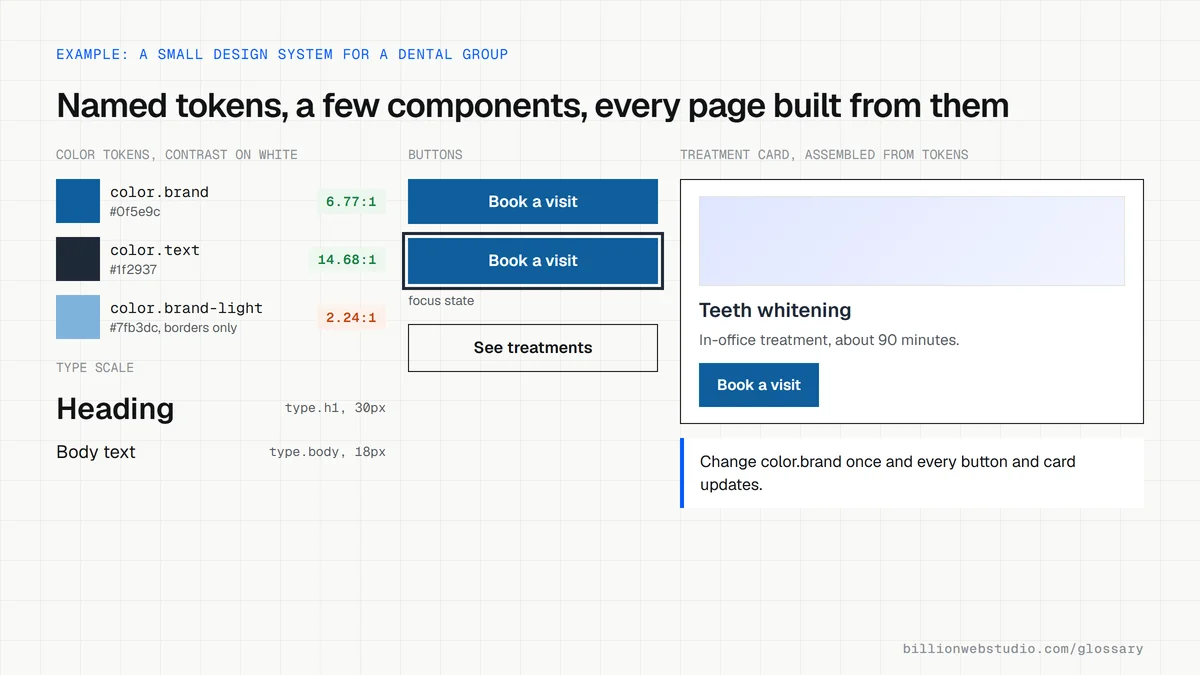Click the TYPE SCALE section heading

[95, 368]
